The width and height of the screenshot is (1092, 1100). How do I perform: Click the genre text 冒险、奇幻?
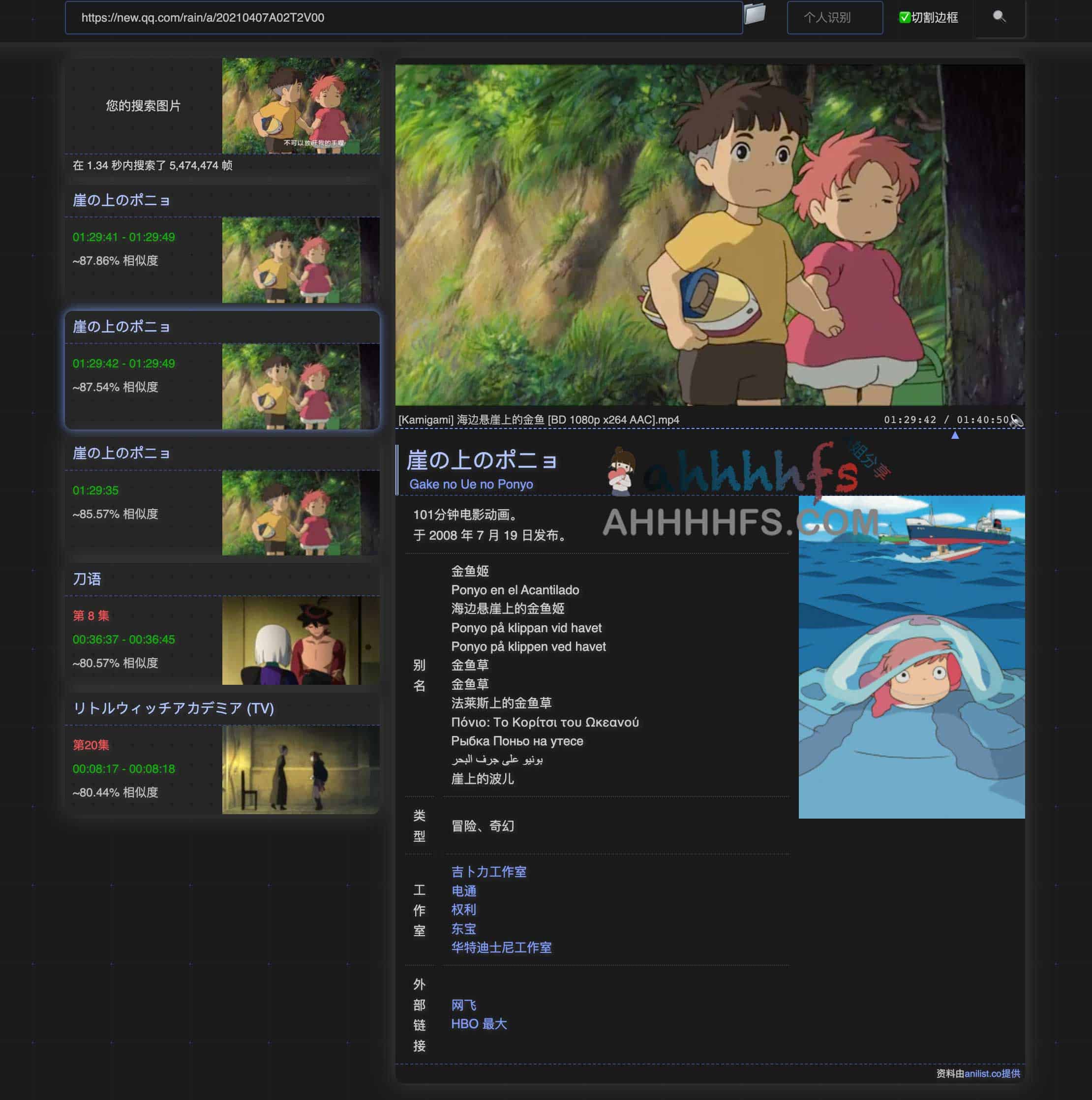[482, 826]
